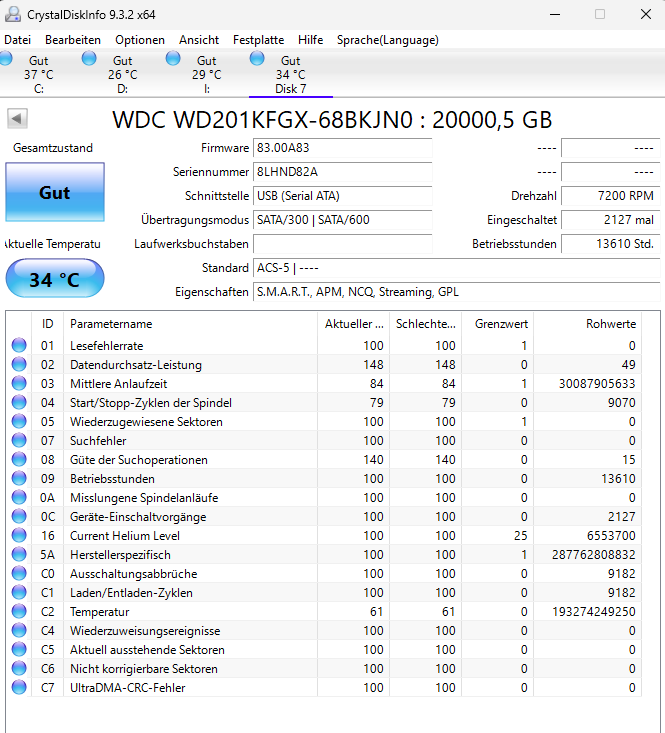Click status orb for Güte der Suchoperationen
This screenshot has height=733, width=665.
pyautogui.click(x=19, y=460)
